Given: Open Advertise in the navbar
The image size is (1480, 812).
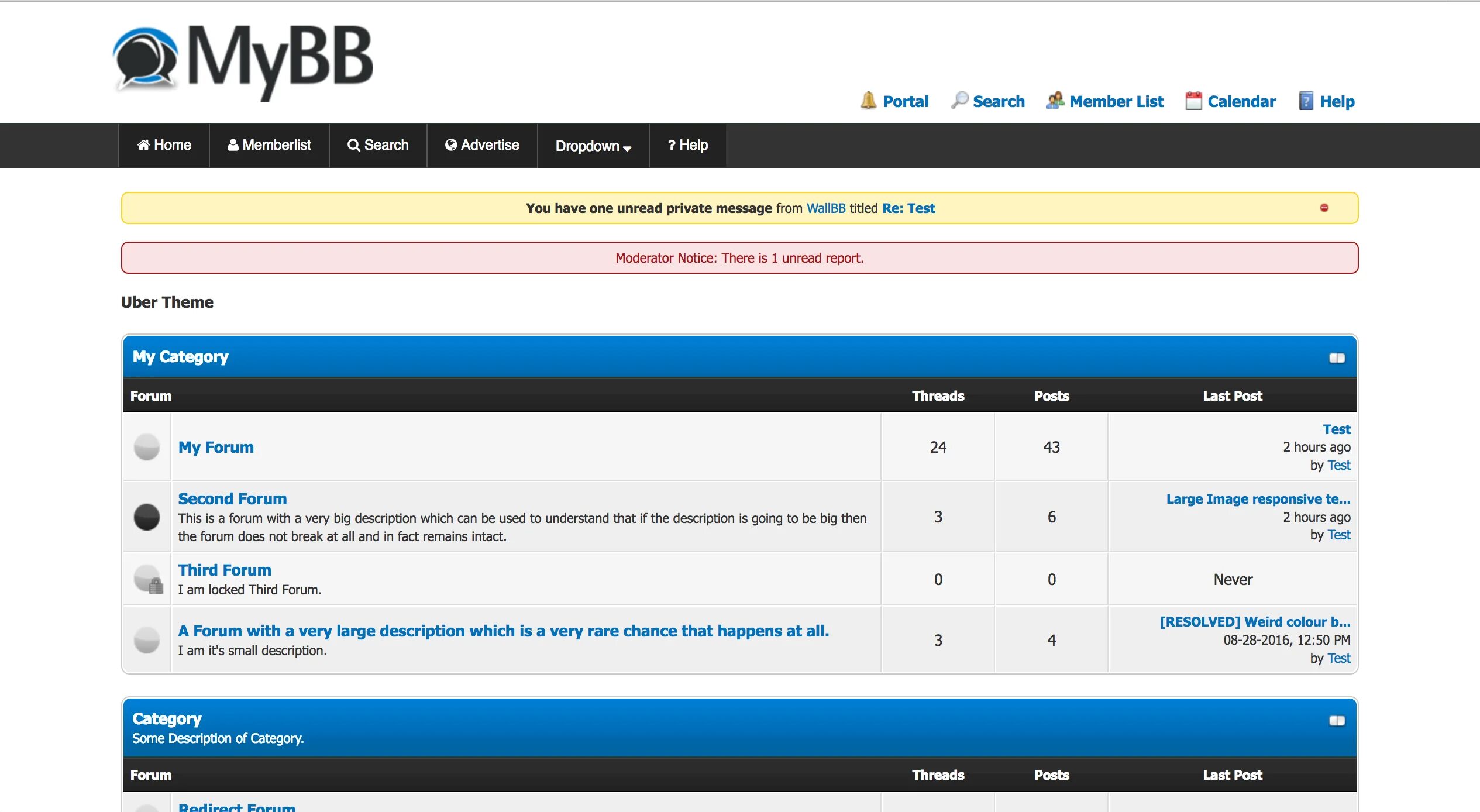Looking at the screenshot, I should tap(481, 145).
